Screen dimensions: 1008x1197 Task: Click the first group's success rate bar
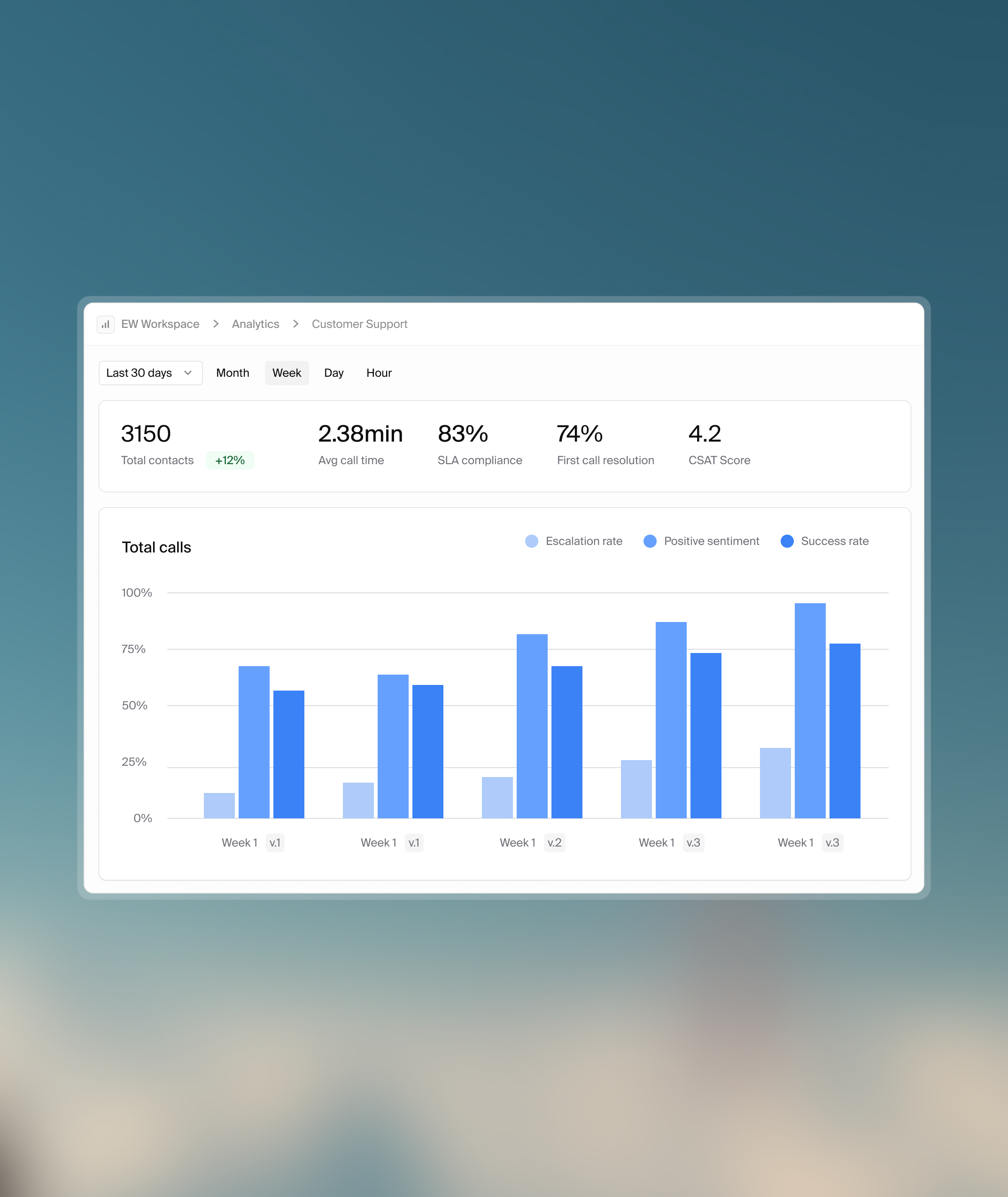point(288,754)
